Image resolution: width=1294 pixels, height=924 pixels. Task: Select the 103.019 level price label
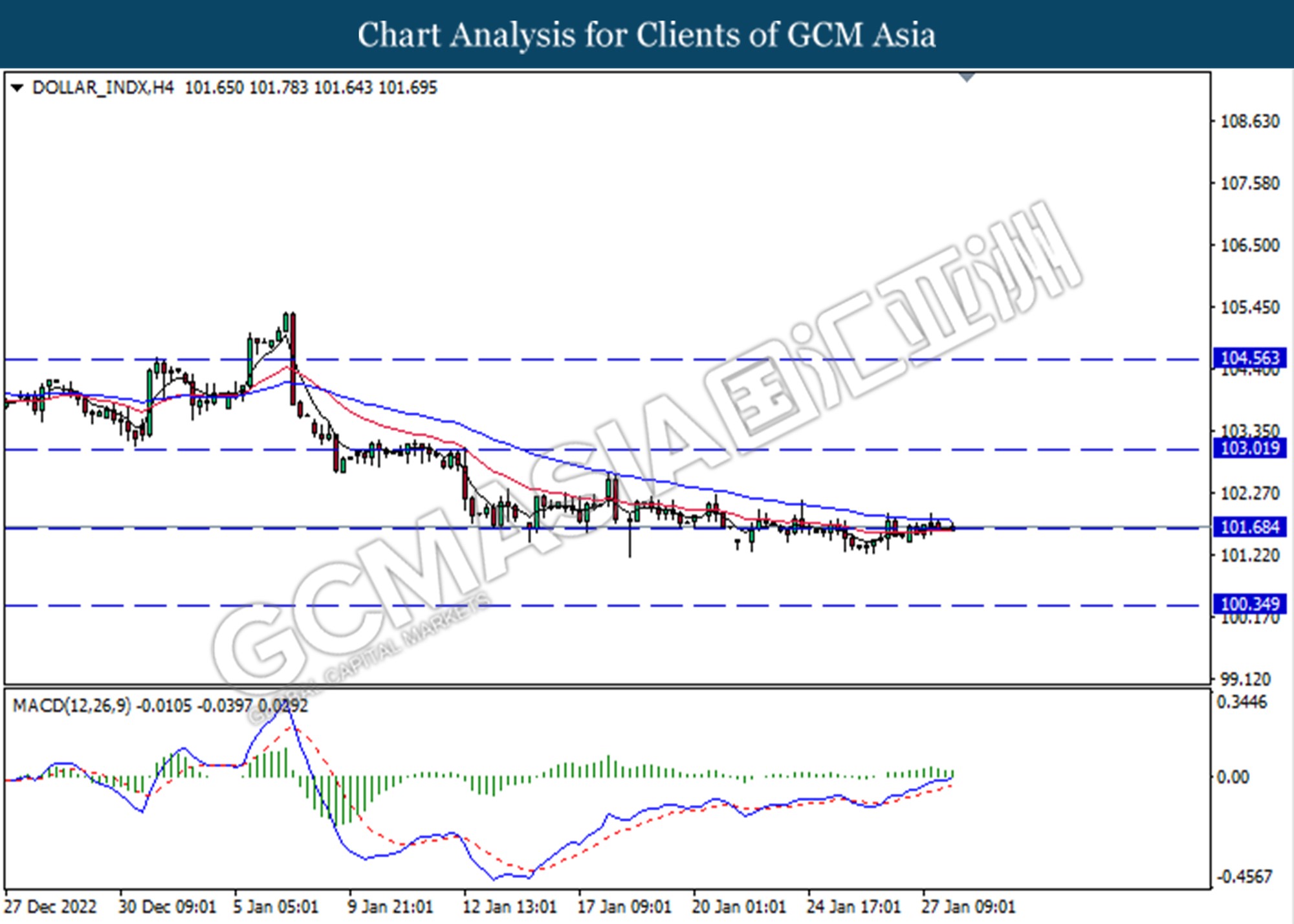click(1249, 448)
